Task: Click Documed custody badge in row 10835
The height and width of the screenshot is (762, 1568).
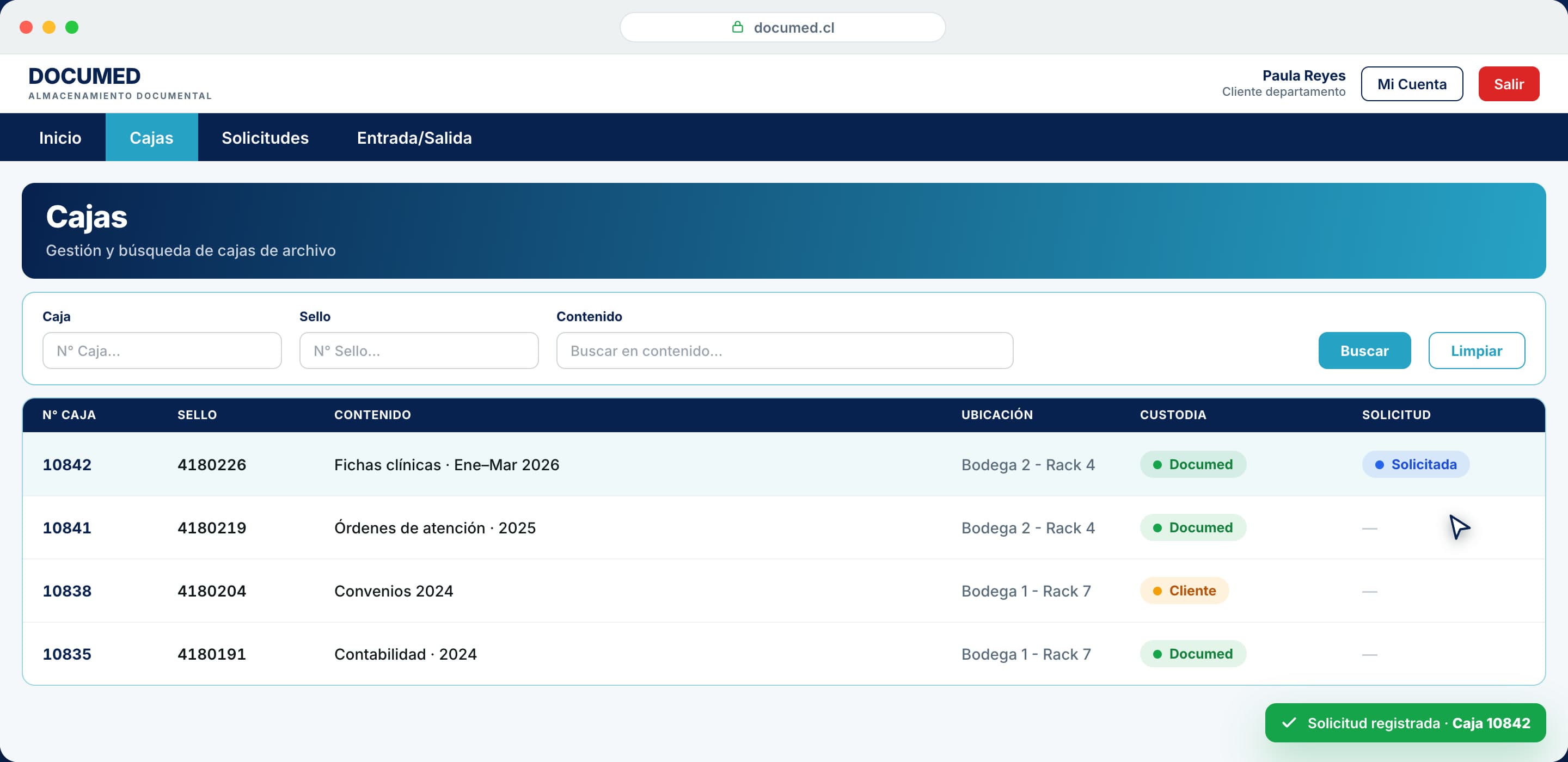Action: pos(1192,654)
